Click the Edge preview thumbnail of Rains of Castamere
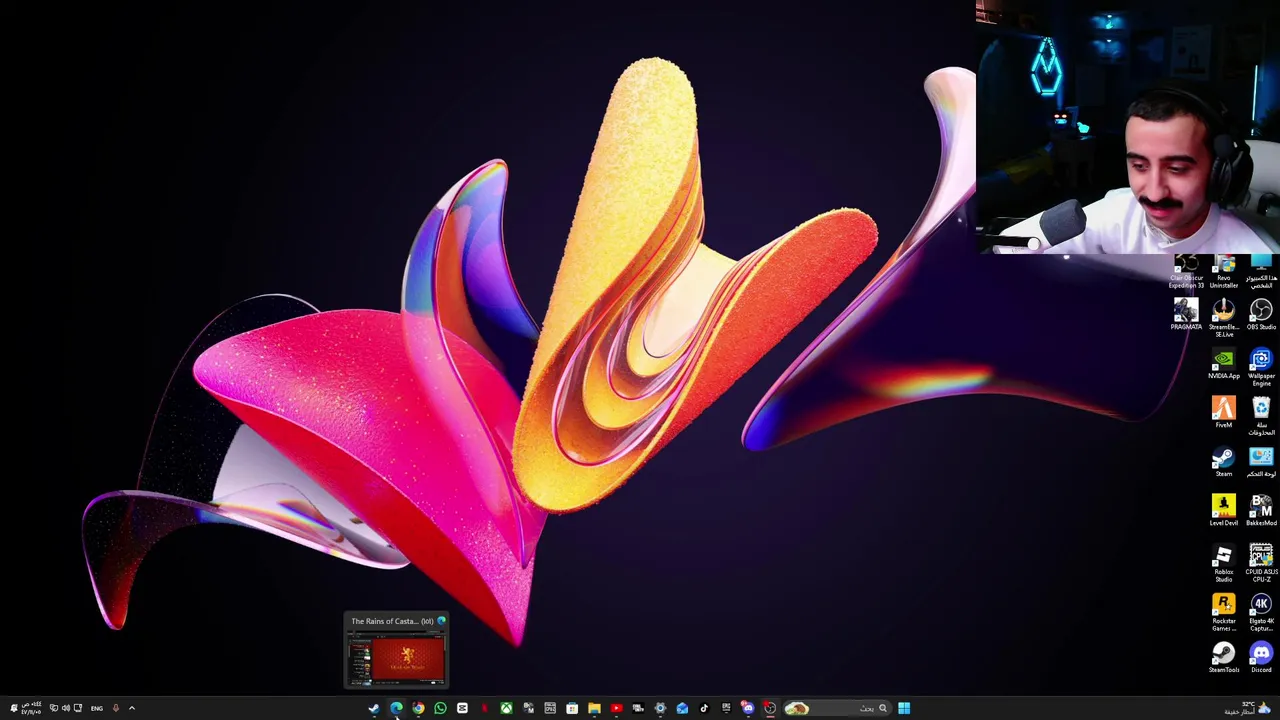This screenshot has height=720, width=1280. (396, 659)
